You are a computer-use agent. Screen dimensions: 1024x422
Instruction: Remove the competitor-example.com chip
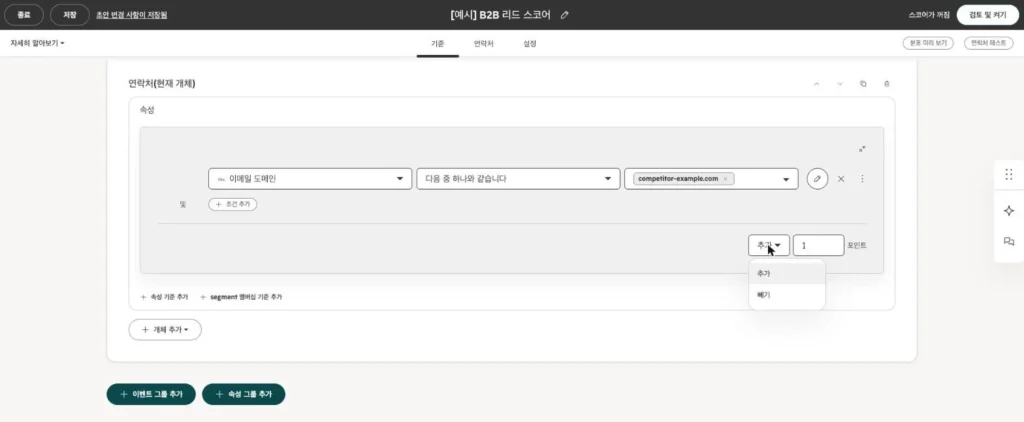[725, 179]
